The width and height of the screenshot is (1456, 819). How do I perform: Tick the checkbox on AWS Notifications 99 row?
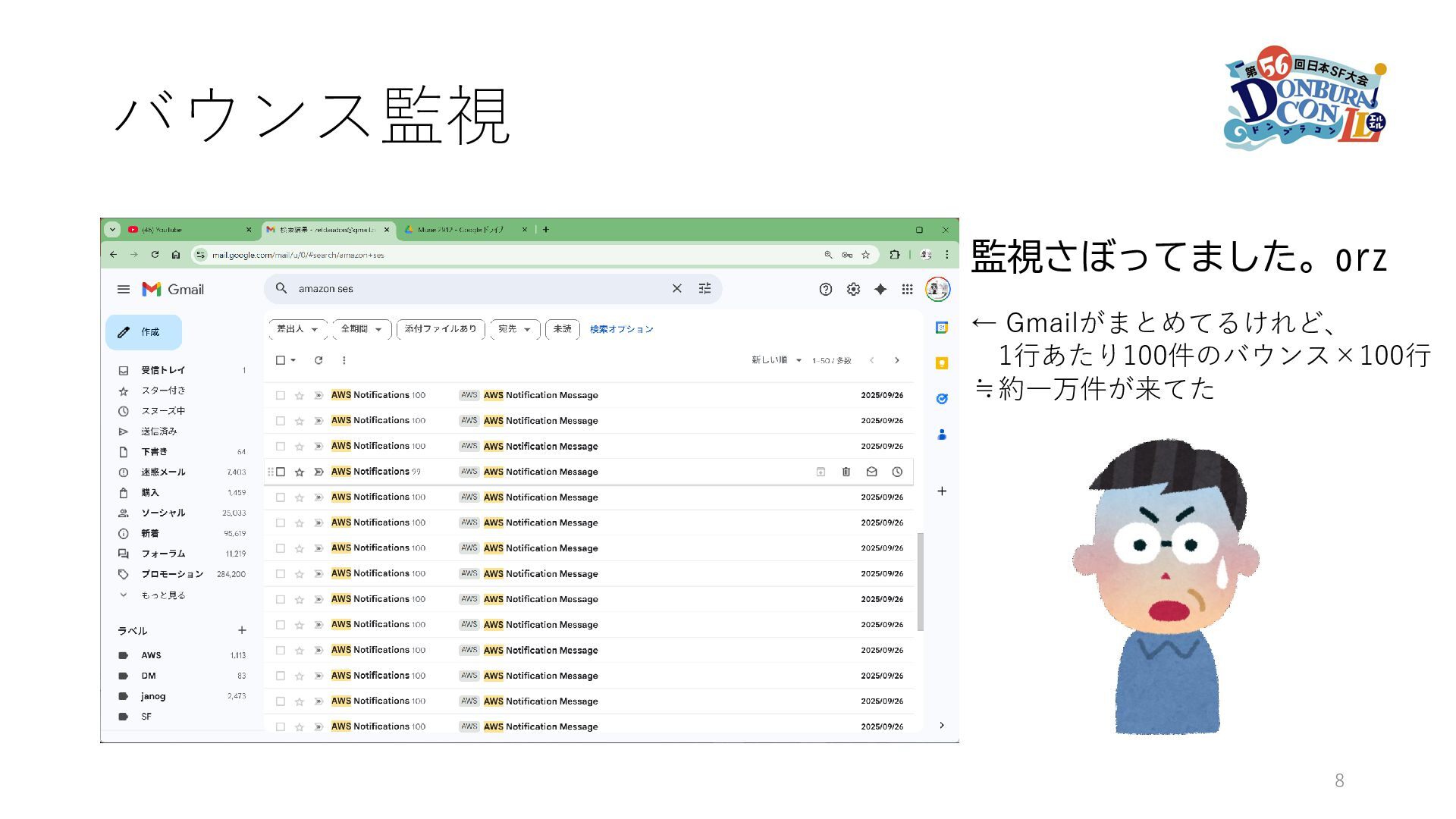tap(281, 472)
